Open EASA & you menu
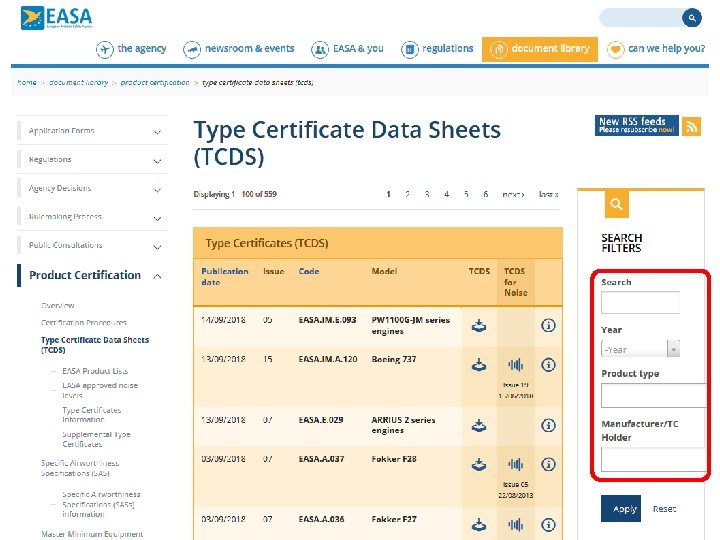The height and width of the screenshot is (540, 720). [x=358, y=49]
